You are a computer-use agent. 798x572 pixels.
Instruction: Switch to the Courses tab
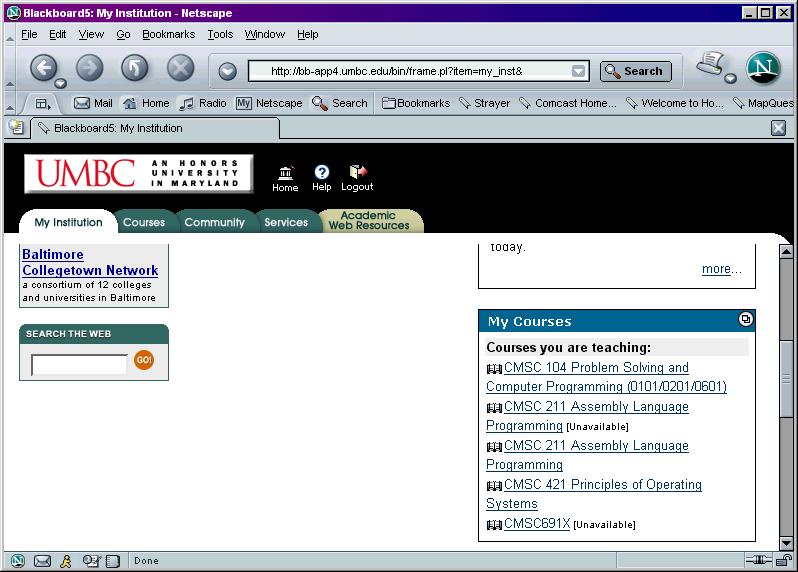click(144, 222)
